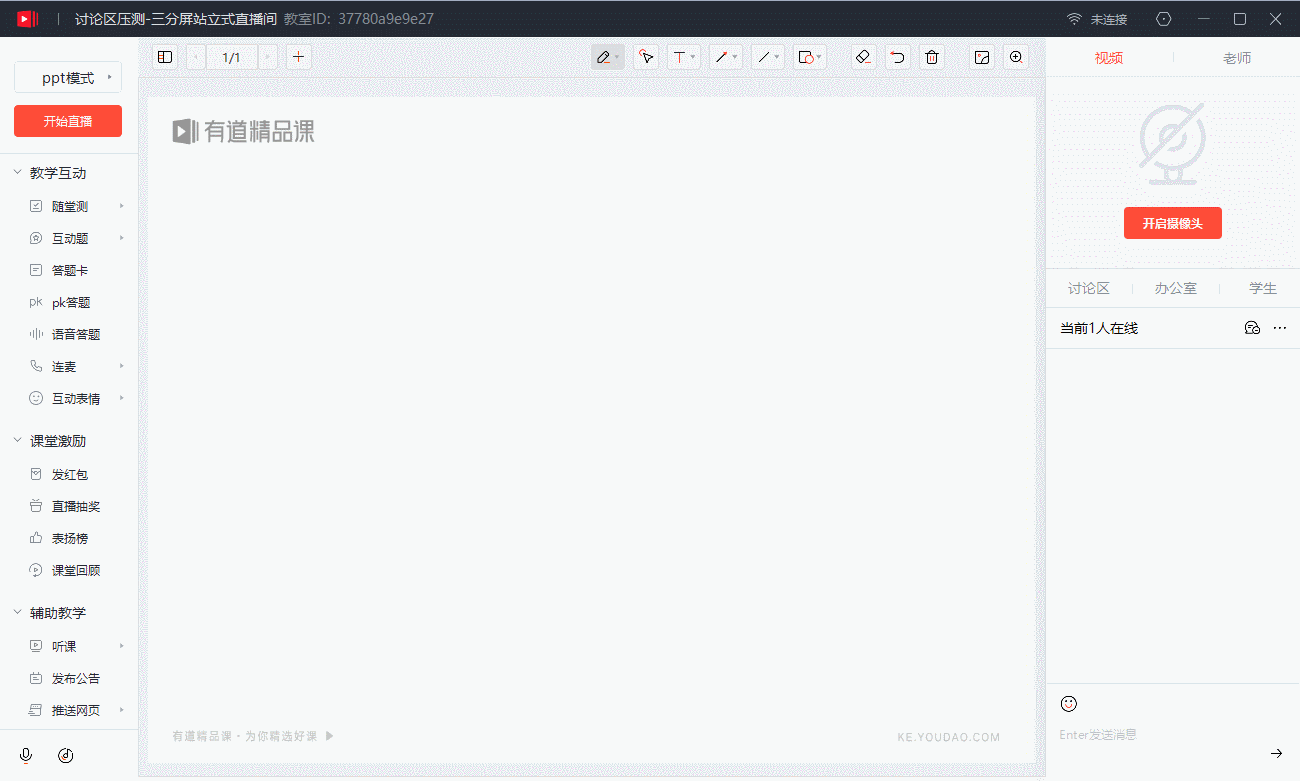Click the 有道精品课 app logo in title bar
Image resolution: width=1300 pixels, height=781 pixels.
pyautogui.click(x=27, y=18)
